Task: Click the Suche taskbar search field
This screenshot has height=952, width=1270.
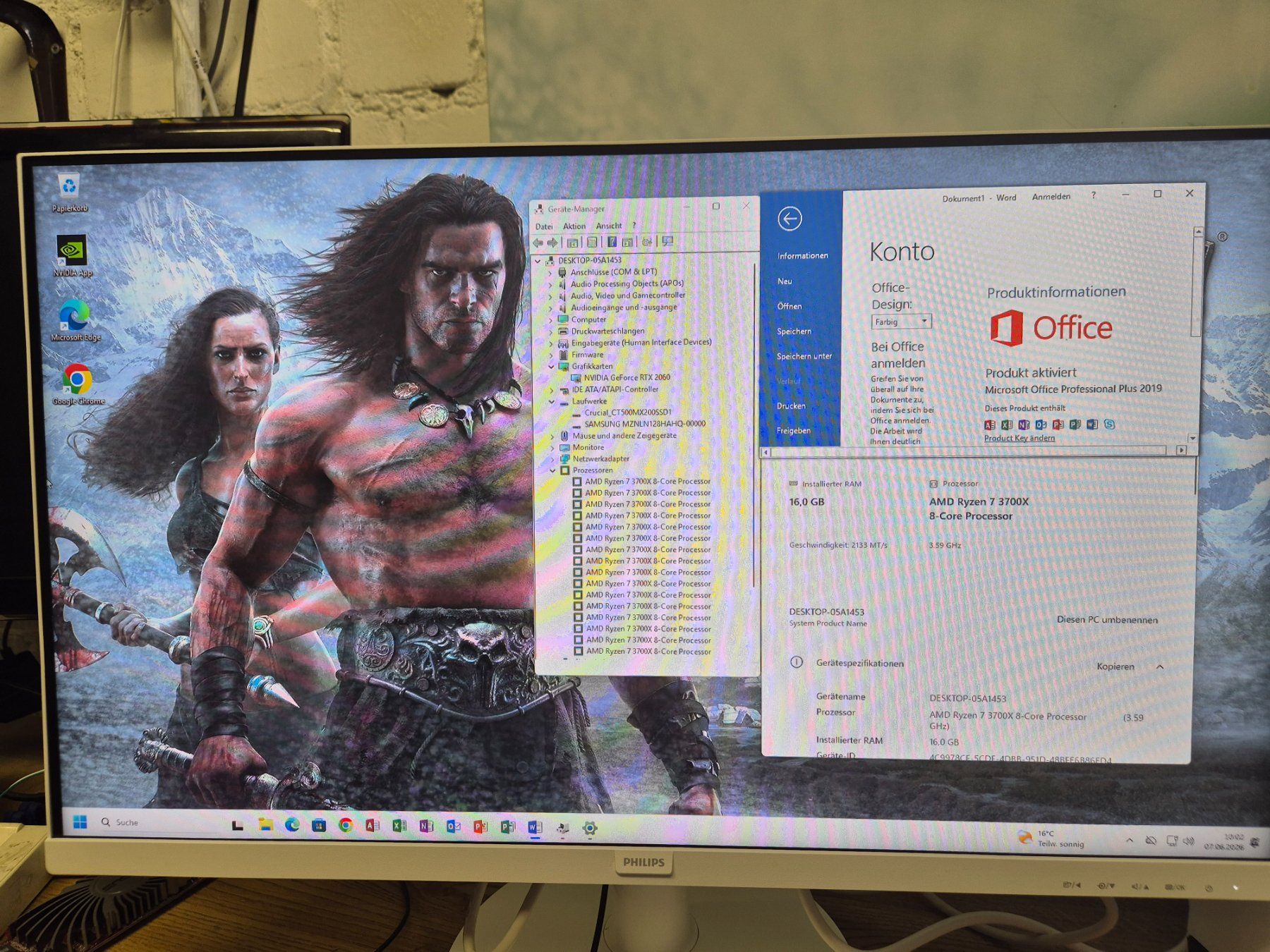Action: click(x=162, y=822)
